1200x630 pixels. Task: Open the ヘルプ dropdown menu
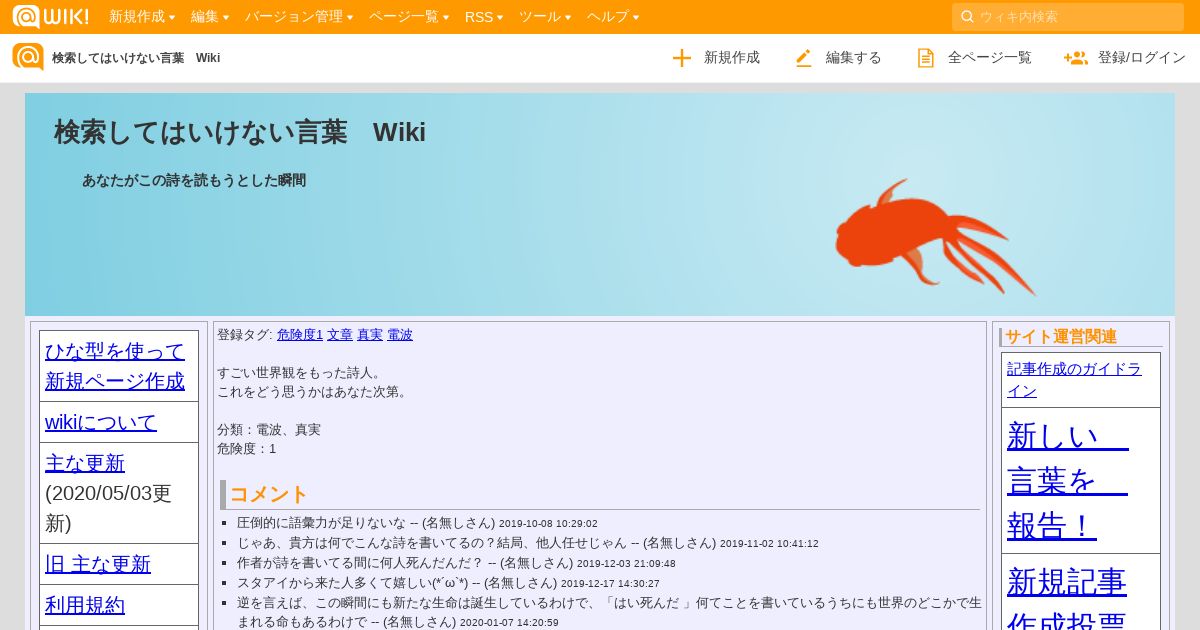click(x=613, y=16)
